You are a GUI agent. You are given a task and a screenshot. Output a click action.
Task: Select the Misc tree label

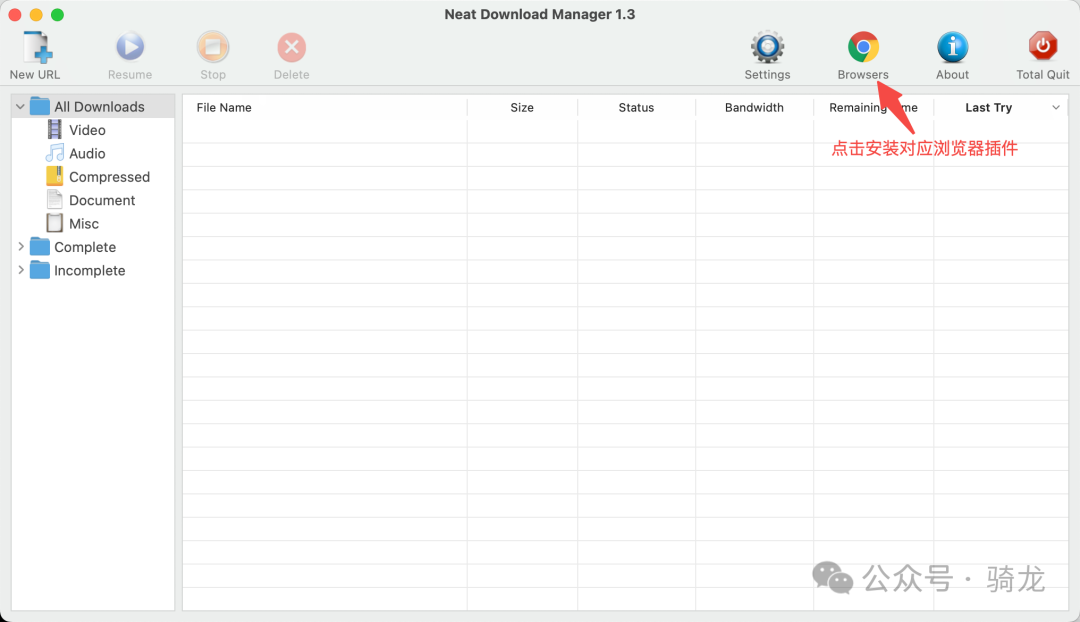point(84,224)
